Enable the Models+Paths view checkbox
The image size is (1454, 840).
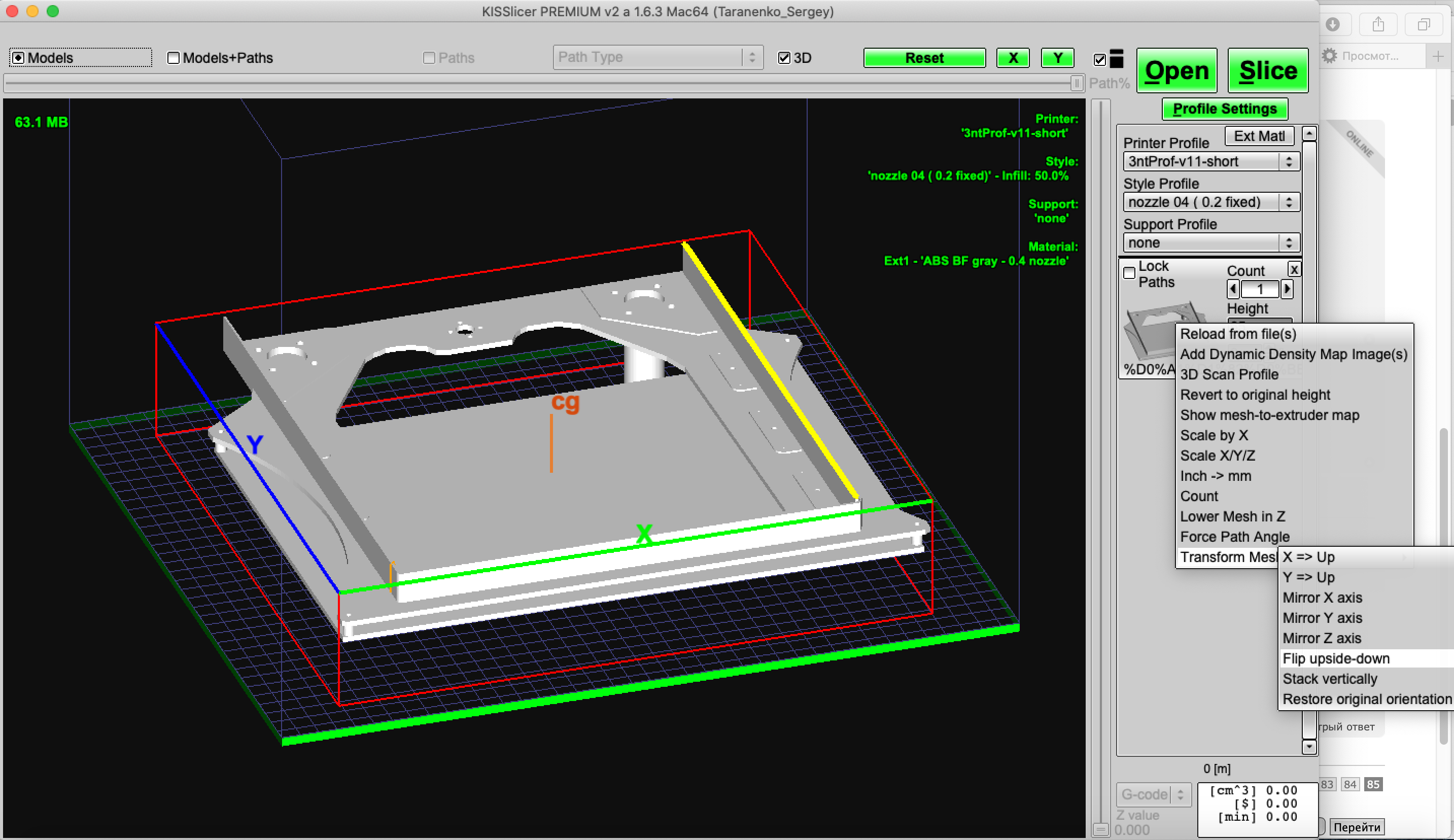pos(173,58)
